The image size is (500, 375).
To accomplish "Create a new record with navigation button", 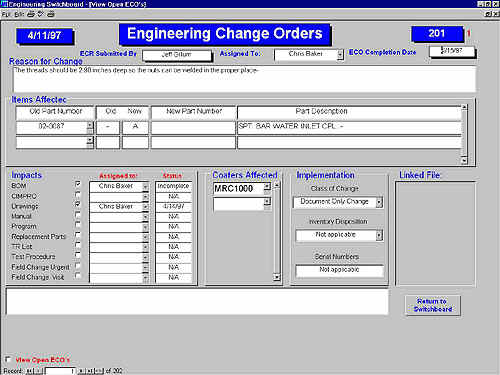I will tap(99, 371).
